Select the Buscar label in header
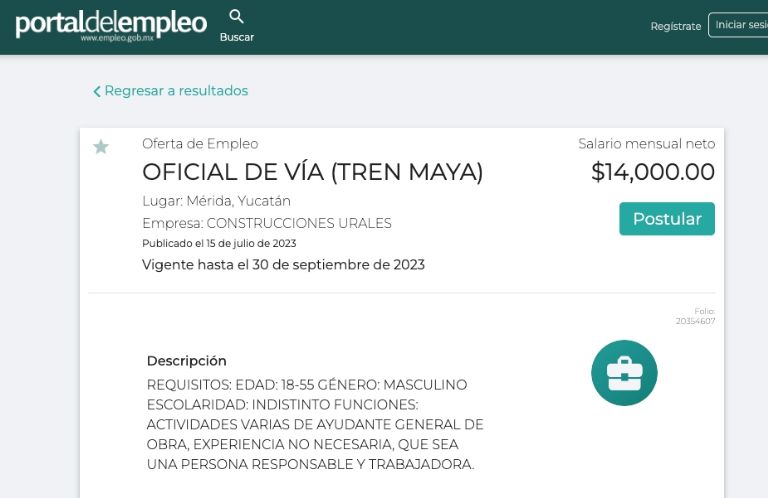Viewport: 768px width, 498px height. [237, 37]
